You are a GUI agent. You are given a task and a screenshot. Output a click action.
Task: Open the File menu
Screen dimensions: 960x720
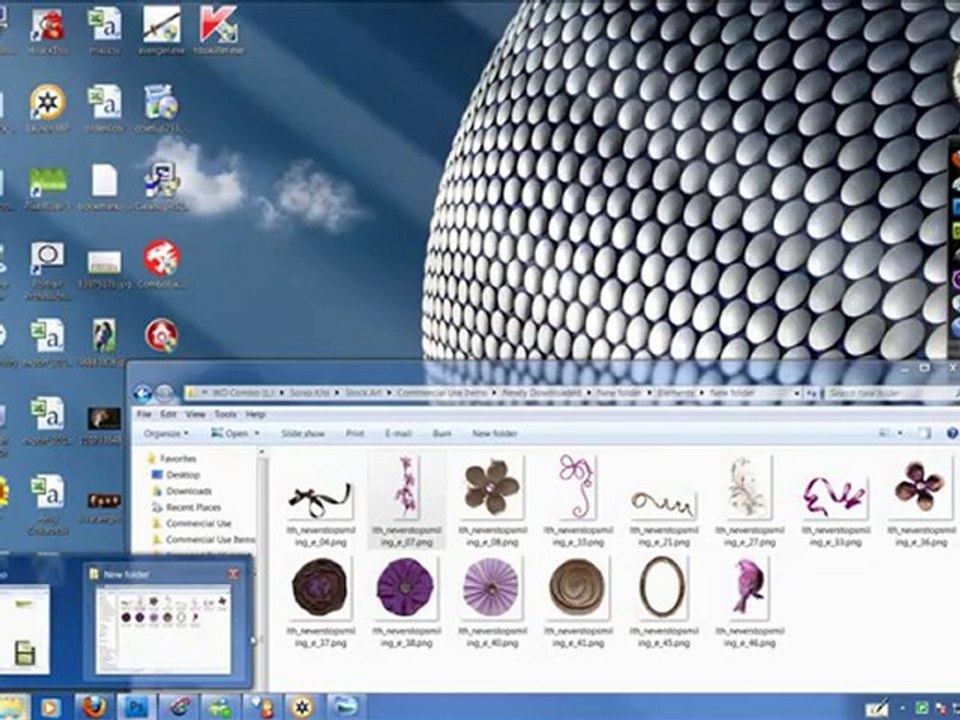pos(144,414)
